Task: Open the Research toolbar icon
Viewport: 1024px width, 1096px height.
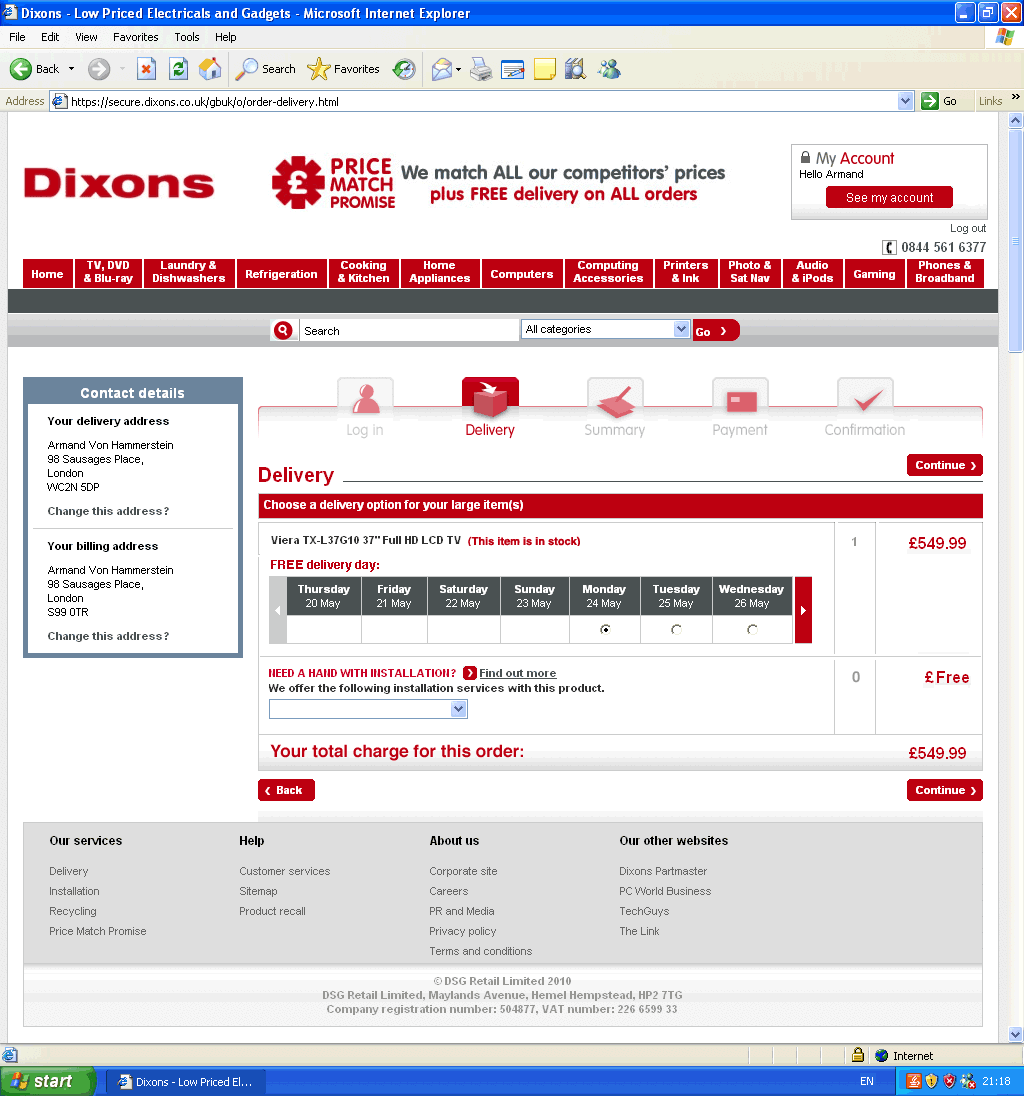Action: tap(575, 68)
